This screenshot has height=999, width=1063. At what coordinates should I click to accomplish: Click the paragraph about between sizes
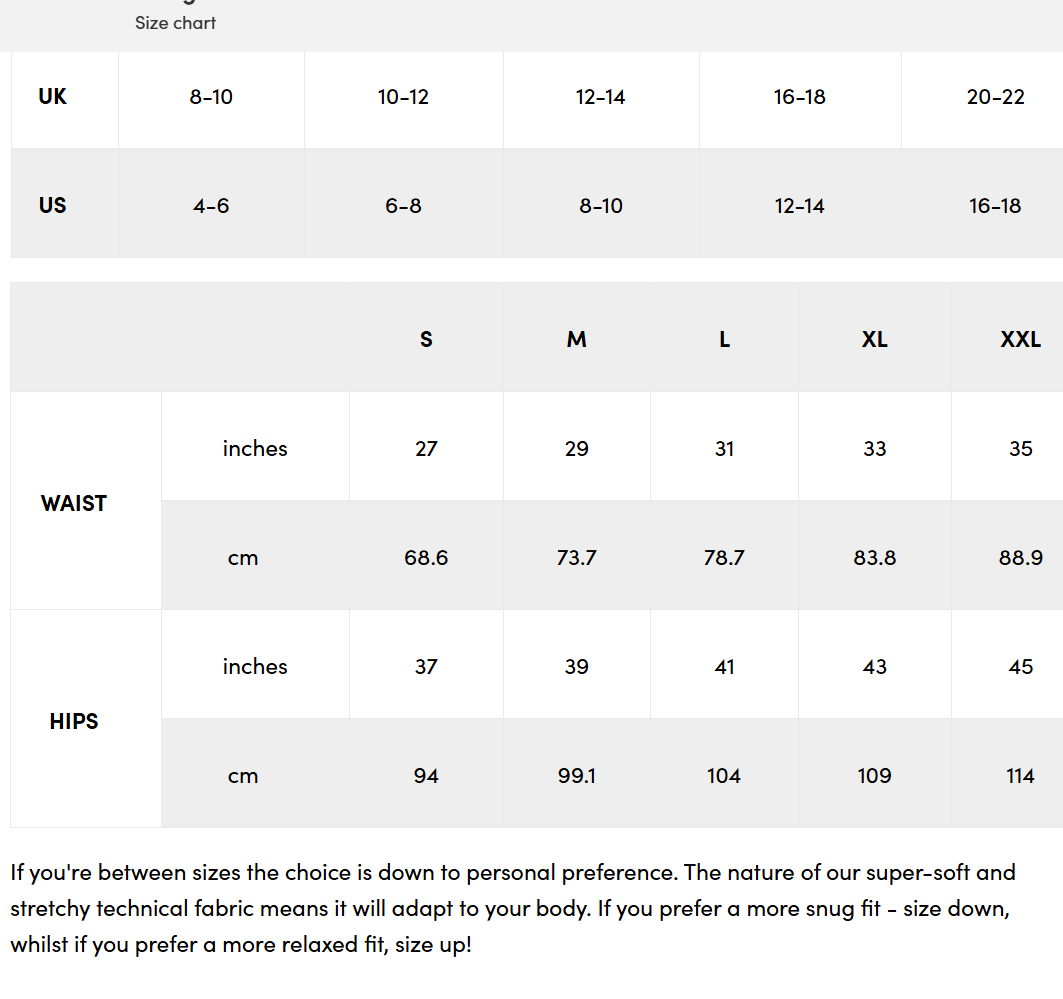[513, 908]
